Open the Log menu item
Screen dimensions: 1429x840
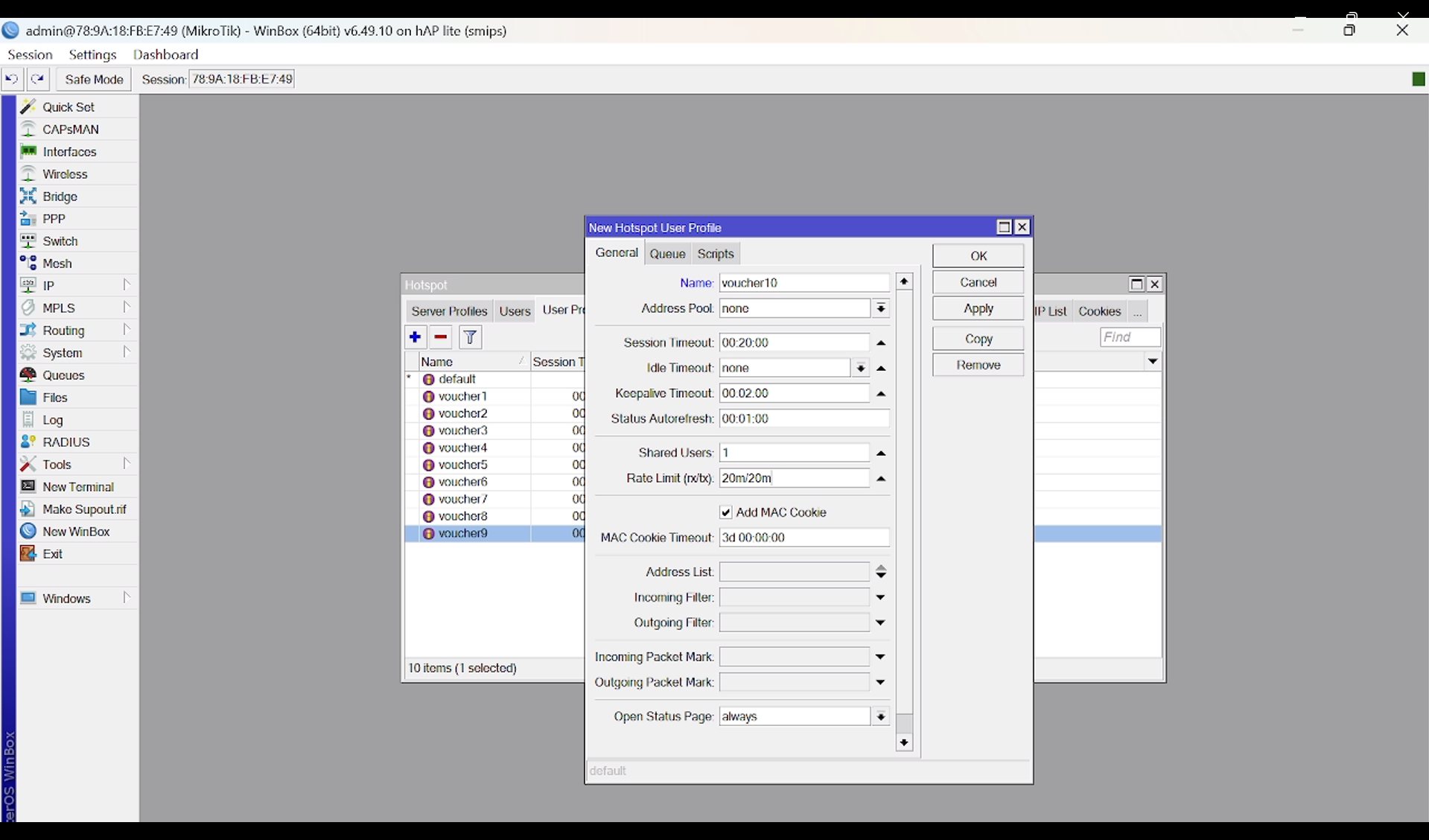77,420
